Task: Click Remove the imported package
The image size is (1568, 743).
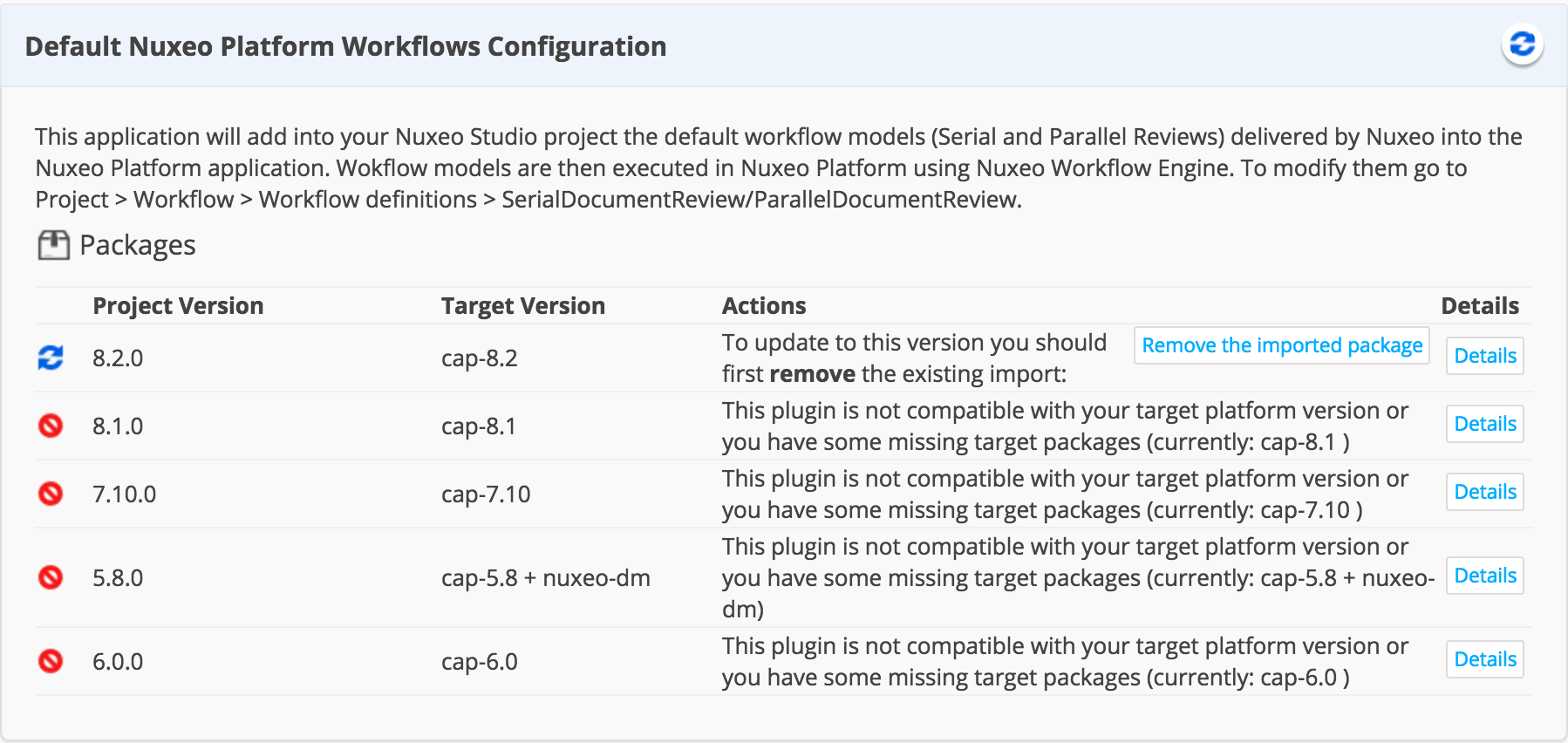Action: point(1280,345)
